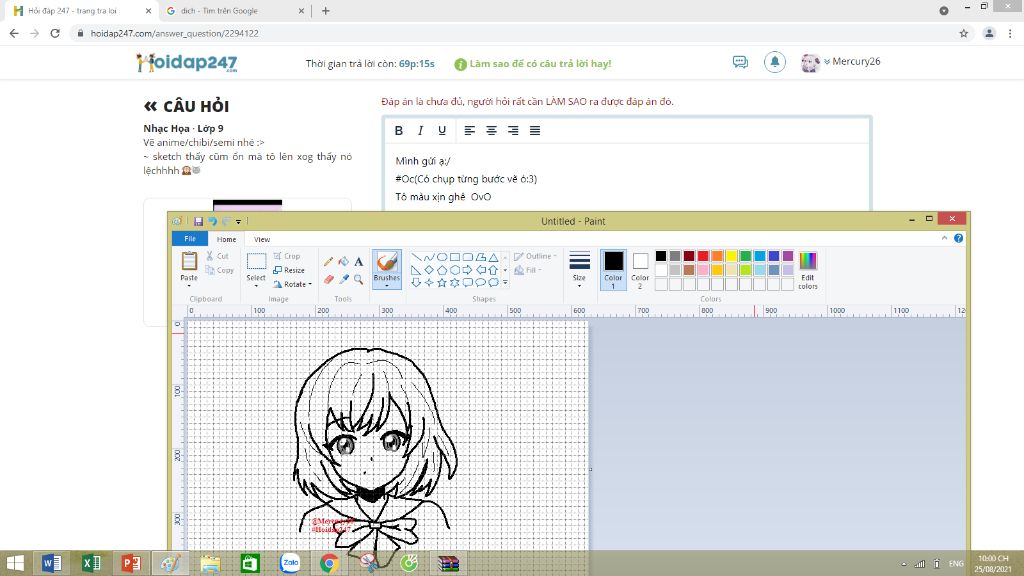Click the Bold formatting button in editor
Image resolution: width=1024 pixels, height=576 pixels.
pyautogui.click(x=398, y=131)
